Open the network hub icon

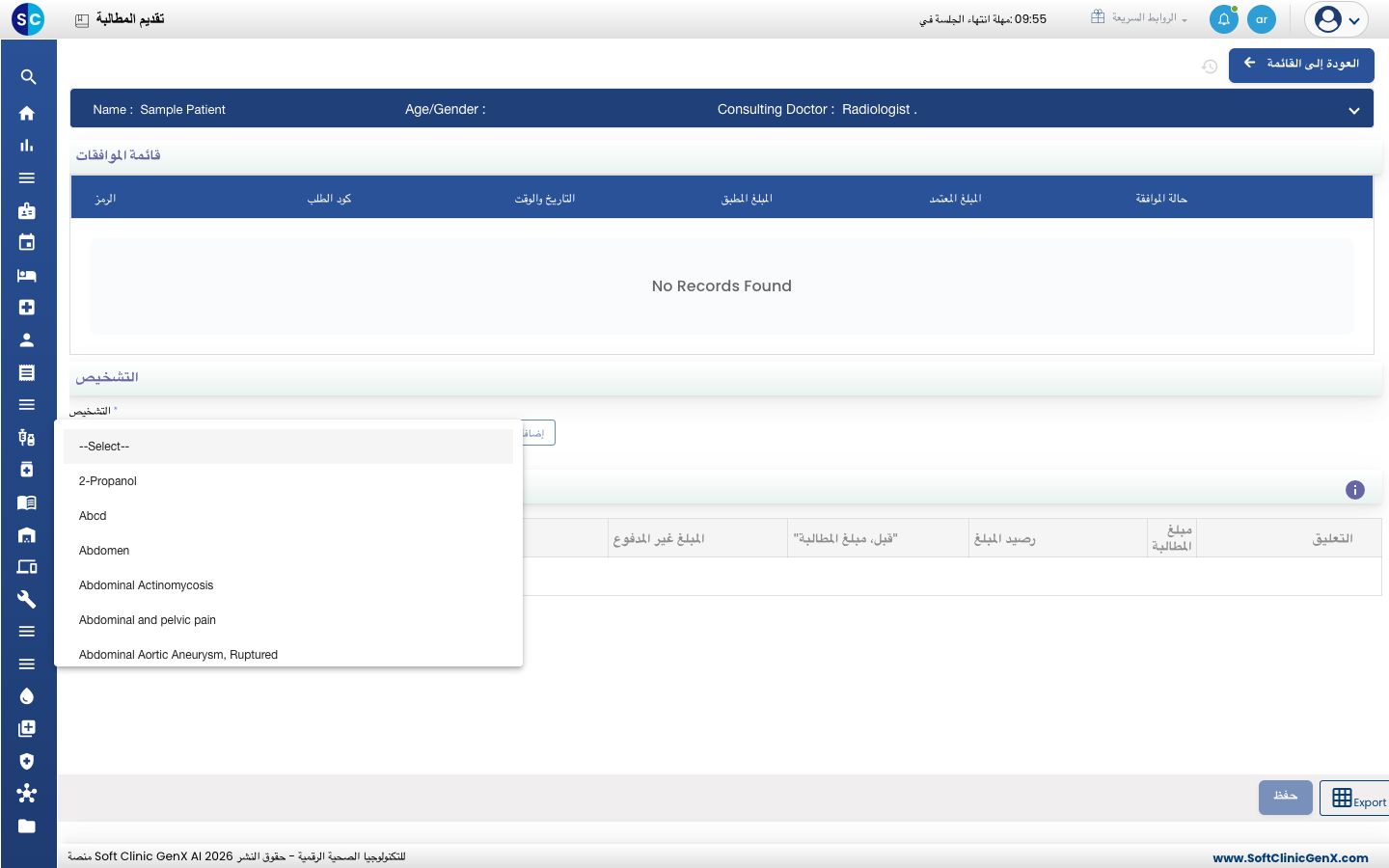coord(27,794)
